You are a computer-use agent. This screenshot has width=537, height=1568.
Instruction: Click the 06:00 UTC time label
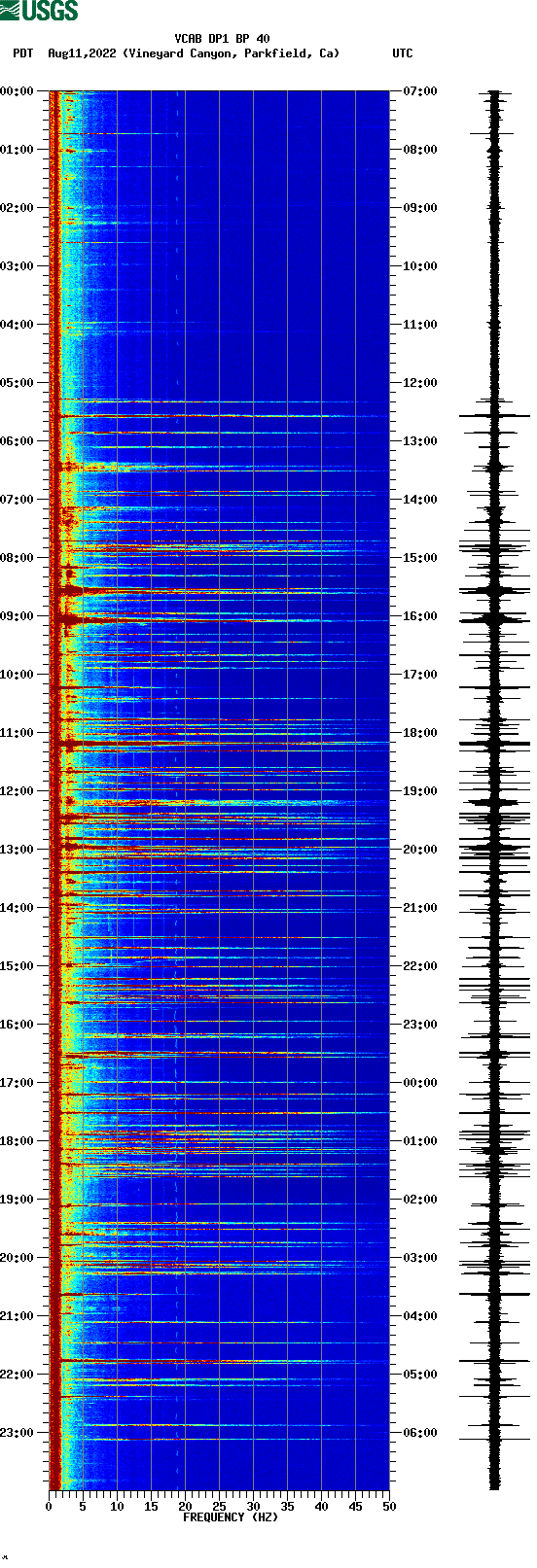[x=420, y=1433]
